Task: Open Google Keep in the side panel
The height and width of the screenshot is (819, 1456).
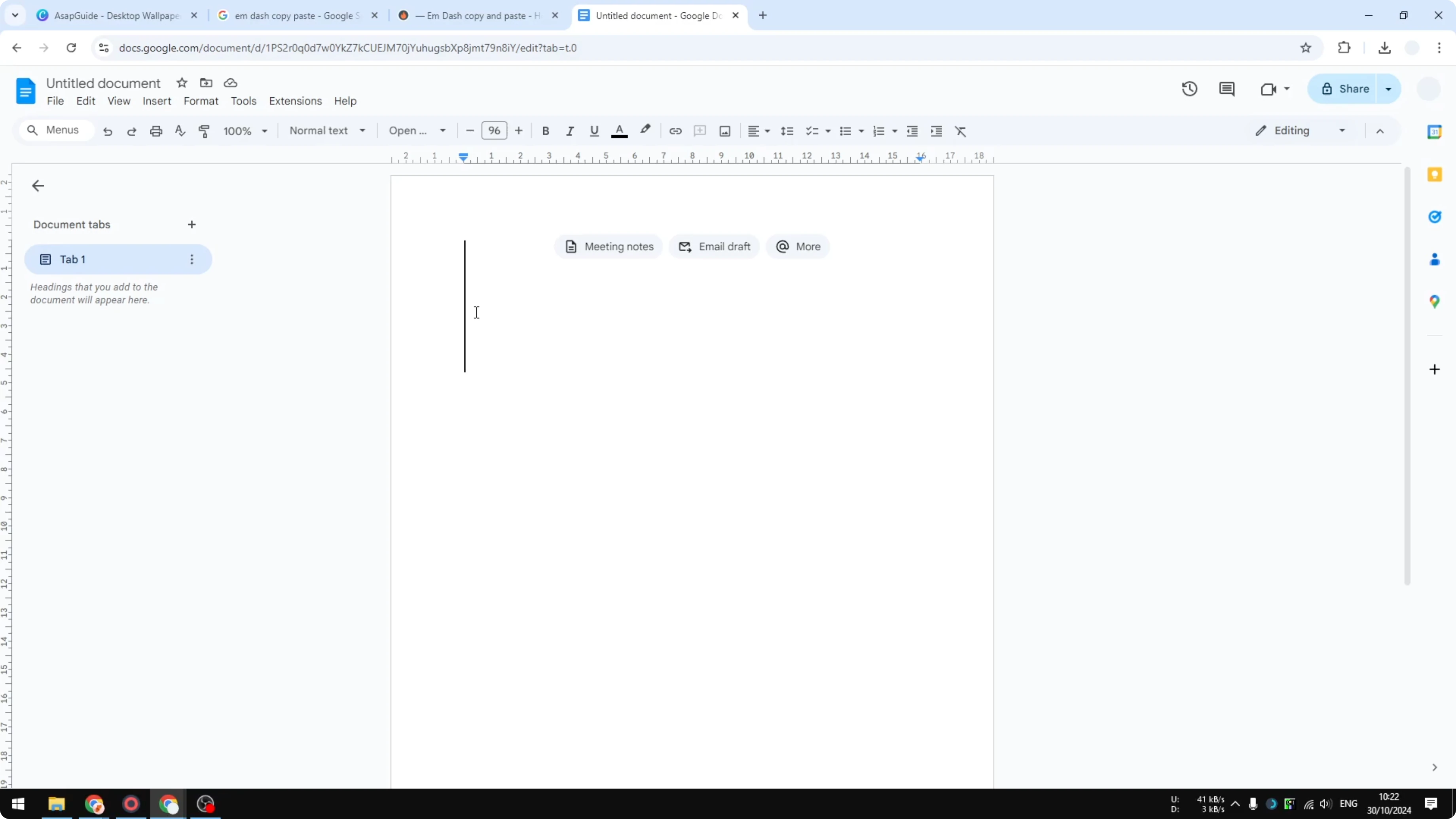Action: (1435, 174)
